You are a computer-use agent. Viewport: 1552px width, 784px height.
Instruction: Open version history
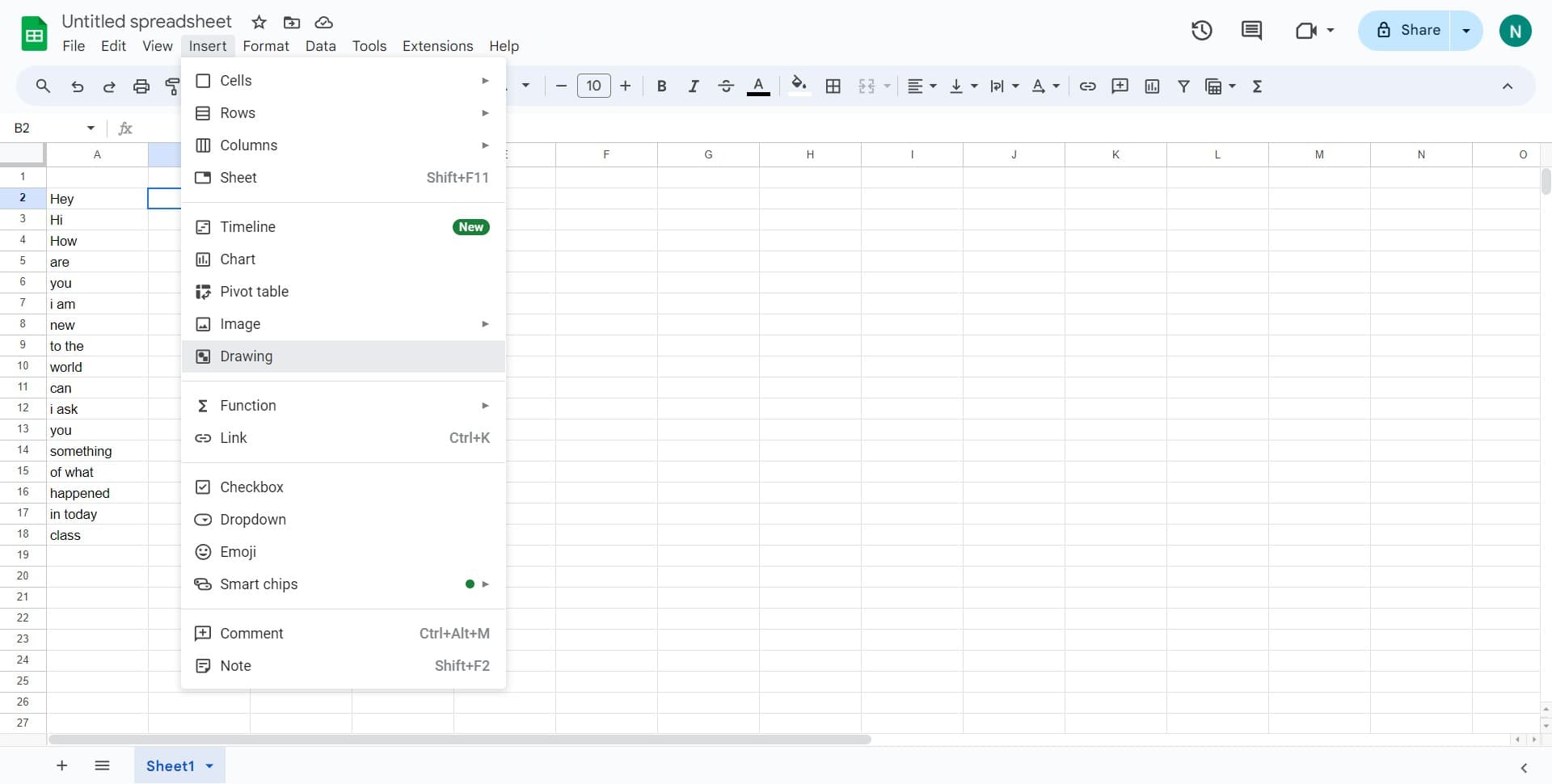pyautogui.click(x=1201, y=30)
